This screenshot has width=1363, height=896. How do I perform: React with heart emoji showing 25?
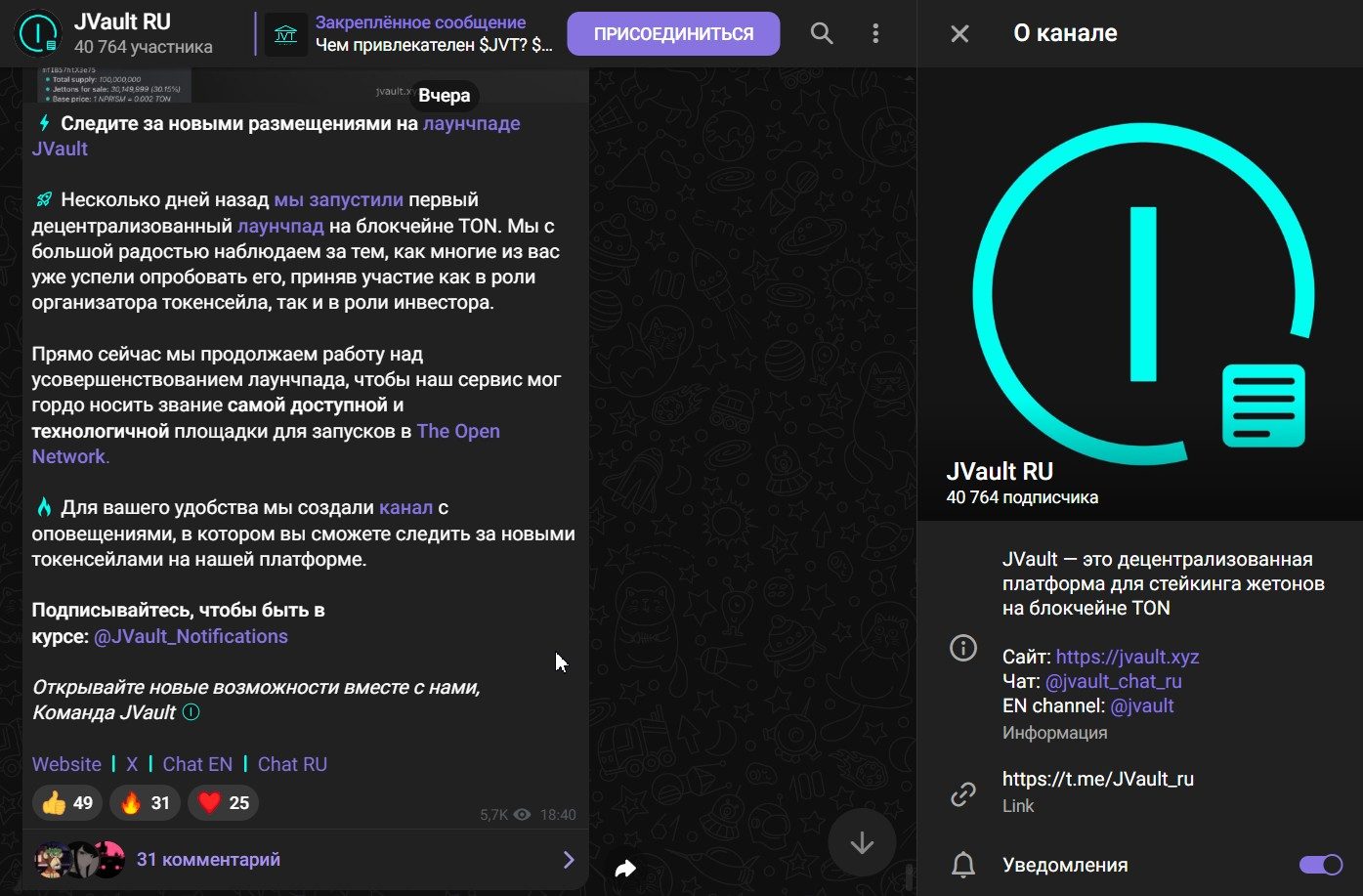click(x=223, y=803)
